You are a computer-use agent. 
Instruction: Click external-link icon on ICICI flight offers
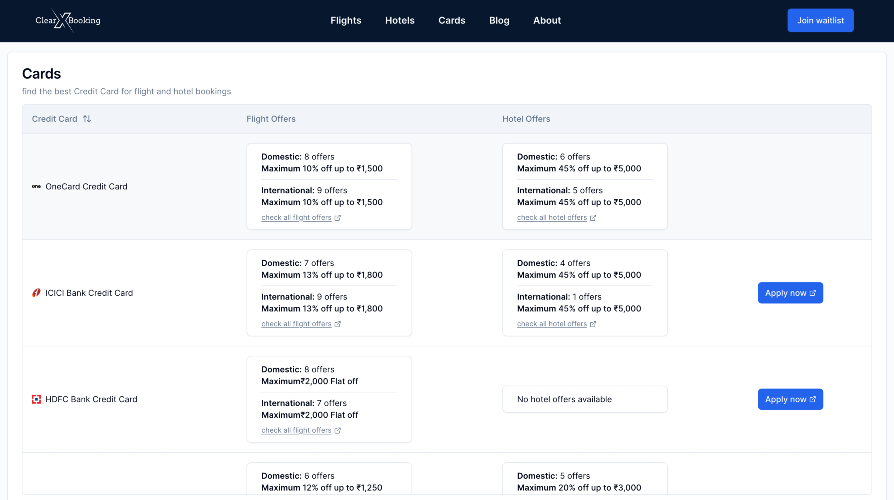[338, 324]
